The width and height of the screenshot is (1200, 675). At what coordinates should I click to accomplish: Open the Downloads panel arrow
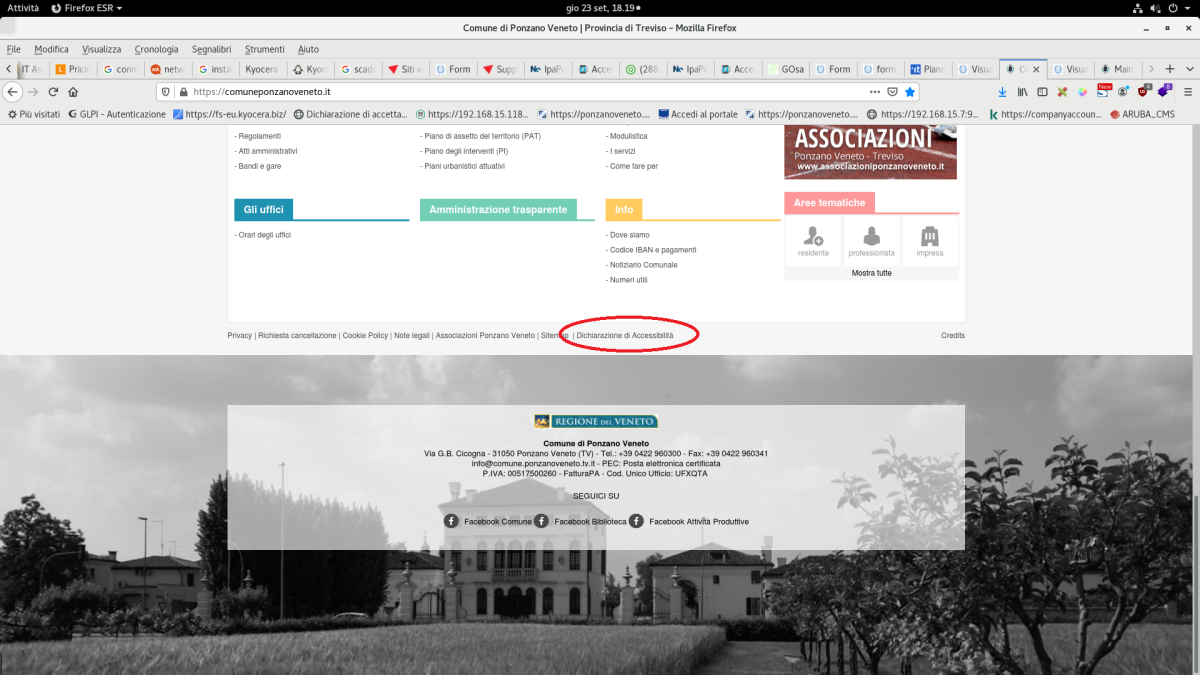point(1003,91)
